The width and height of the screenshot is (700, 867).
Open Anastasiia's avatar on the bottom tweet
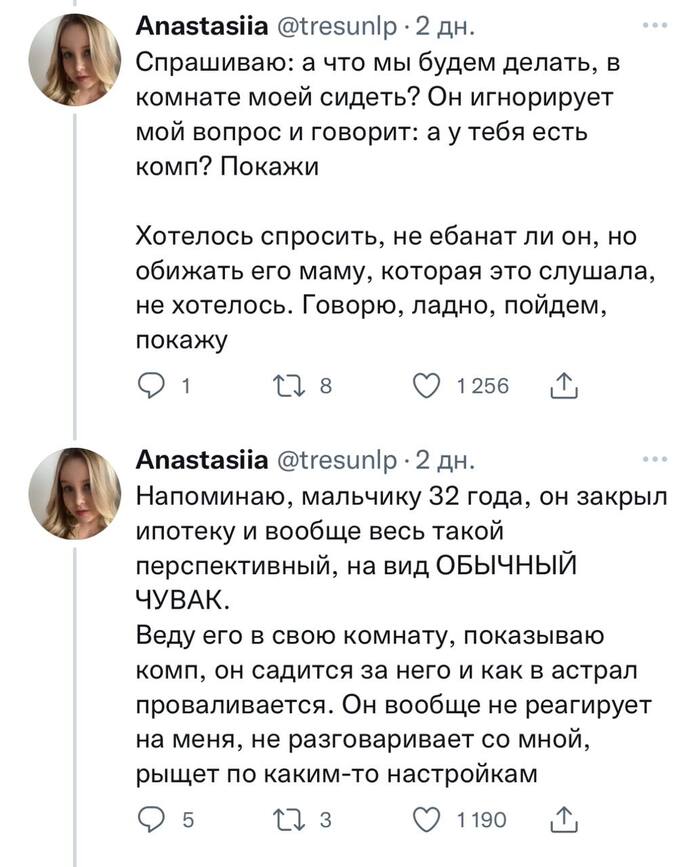[75, 494]
